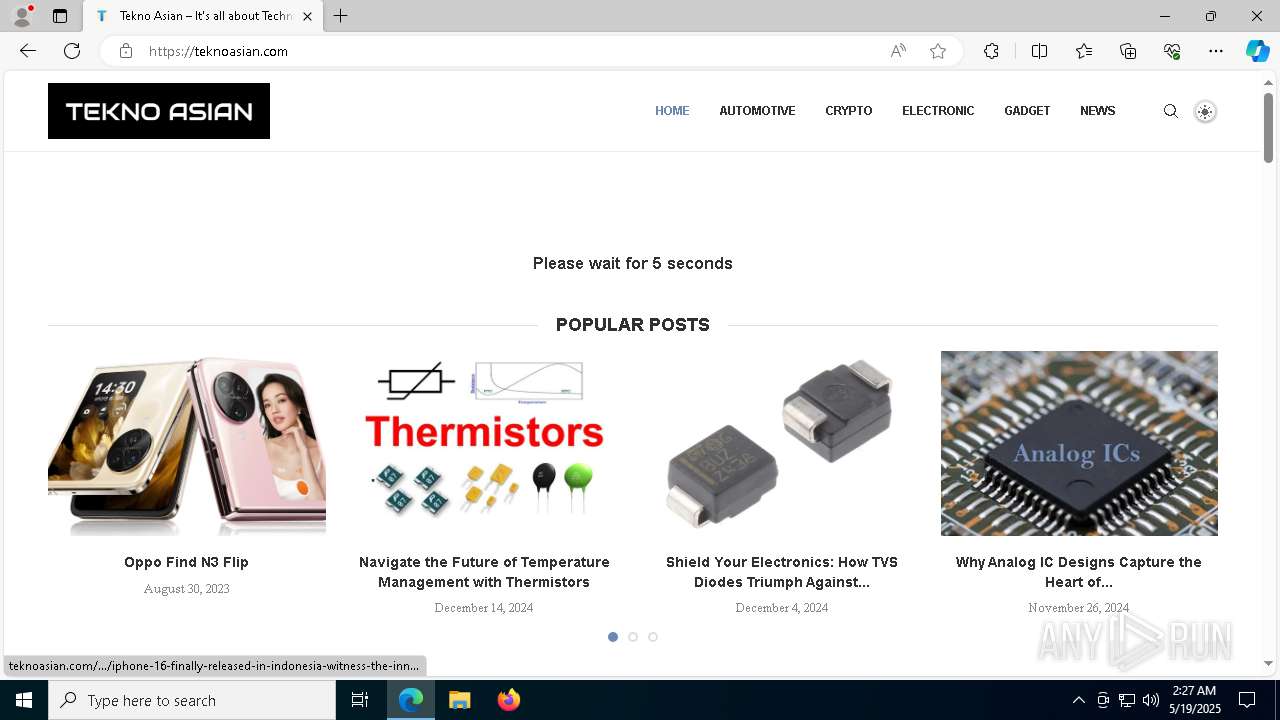Reload the page with the Refresh icon

pos(72,51)
